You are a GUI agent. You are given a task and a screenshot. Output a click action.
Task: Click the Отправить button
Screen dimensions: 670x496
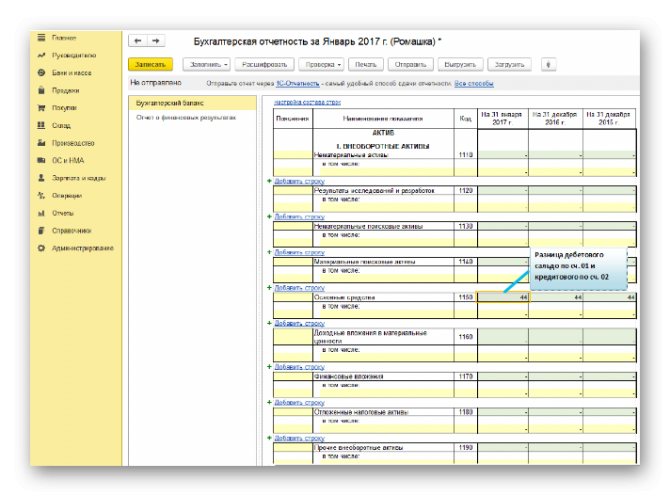pos(410,65)
